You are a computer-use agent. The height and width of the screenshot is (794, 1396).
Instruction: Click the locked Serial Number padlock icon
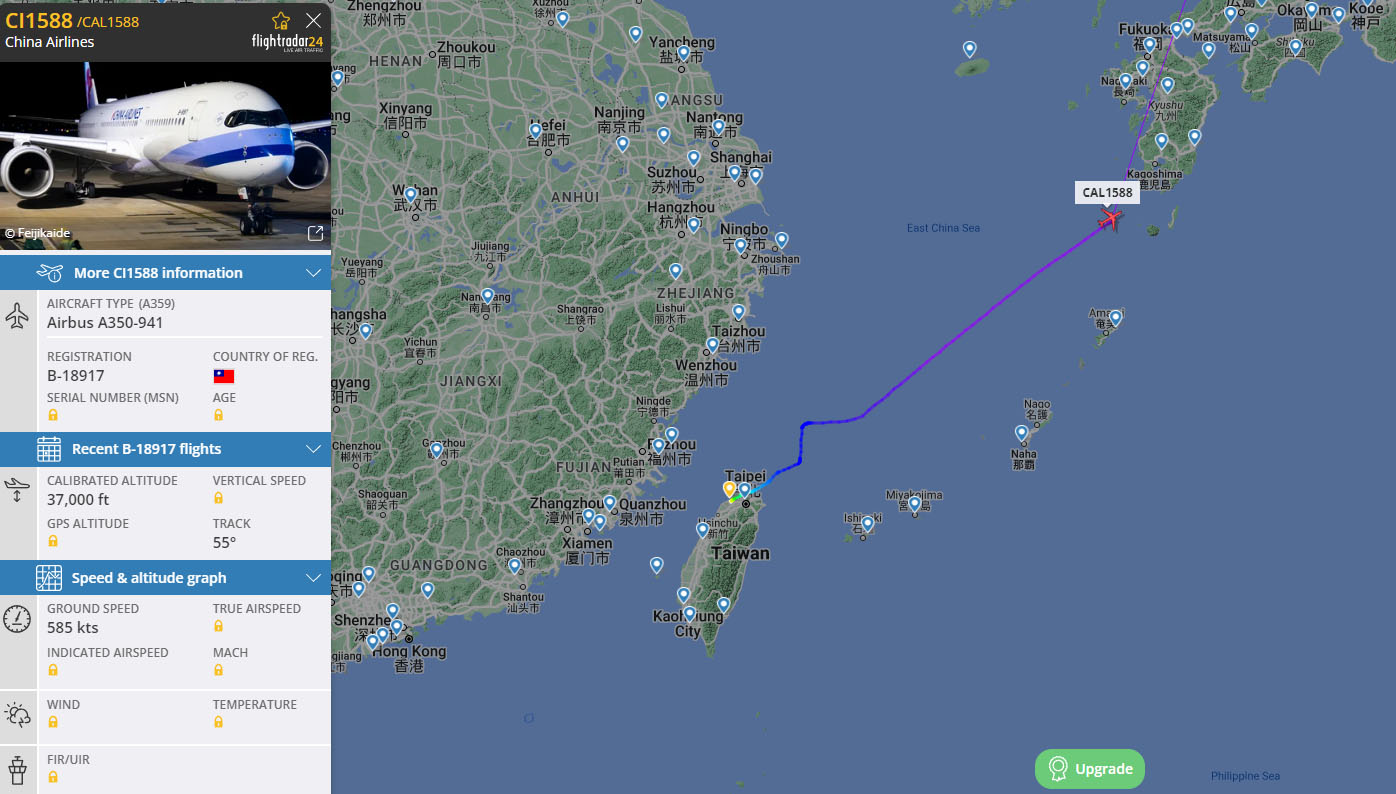(53, 415)
